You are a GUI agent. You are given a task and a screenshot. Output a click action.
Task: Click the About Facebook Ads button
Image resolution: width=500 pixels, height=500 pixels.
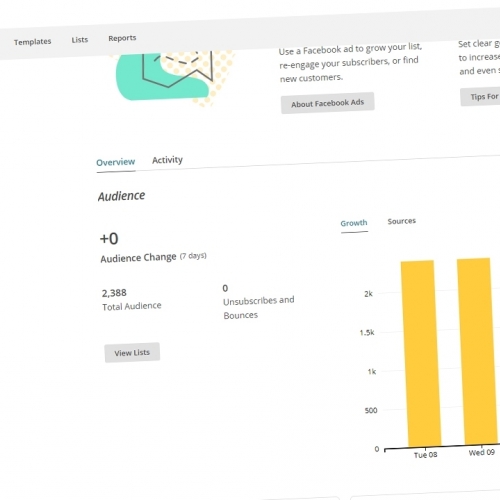pos(327,103)
